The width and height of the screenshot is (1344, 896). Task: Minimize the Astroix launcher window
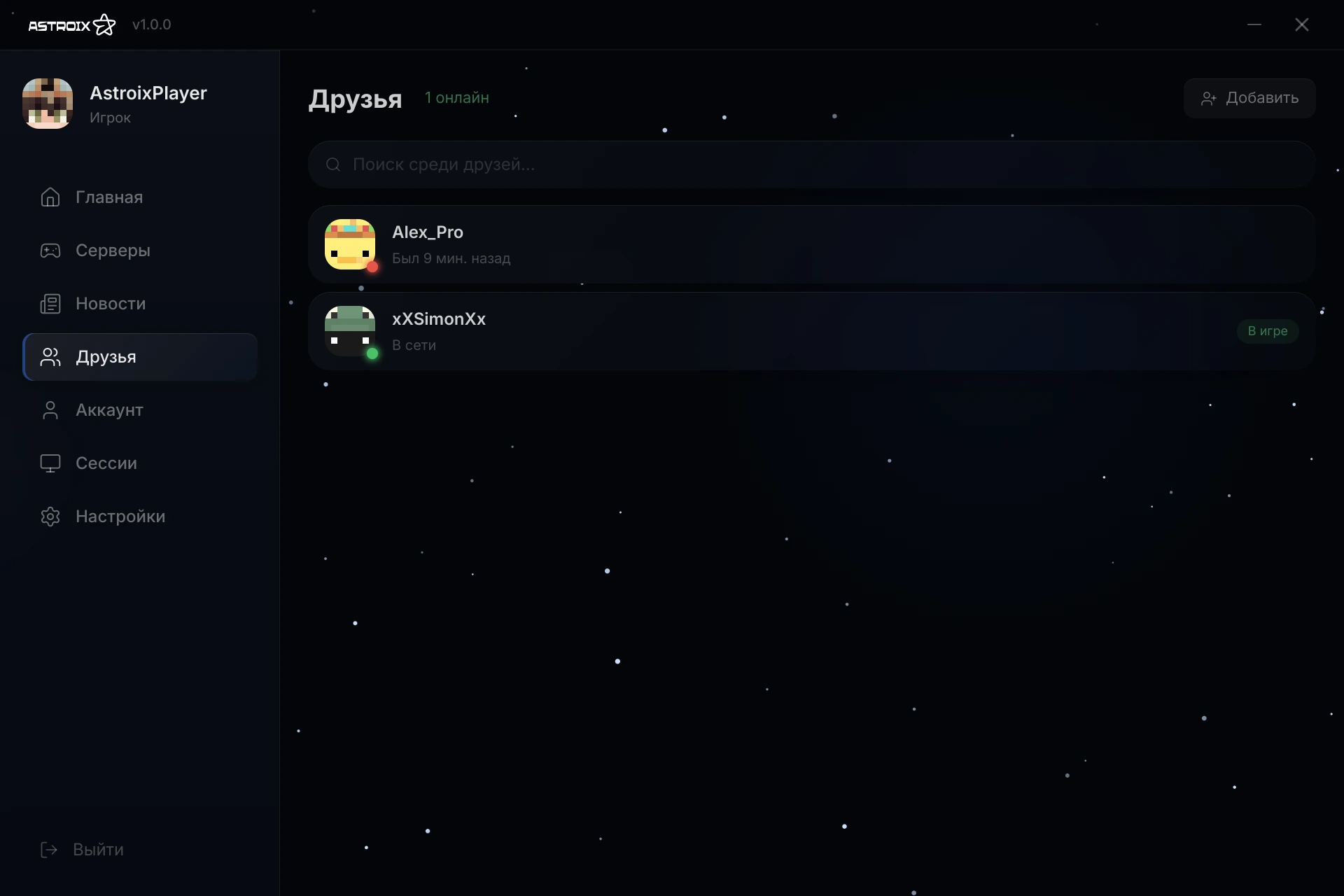click(1254, 24)
